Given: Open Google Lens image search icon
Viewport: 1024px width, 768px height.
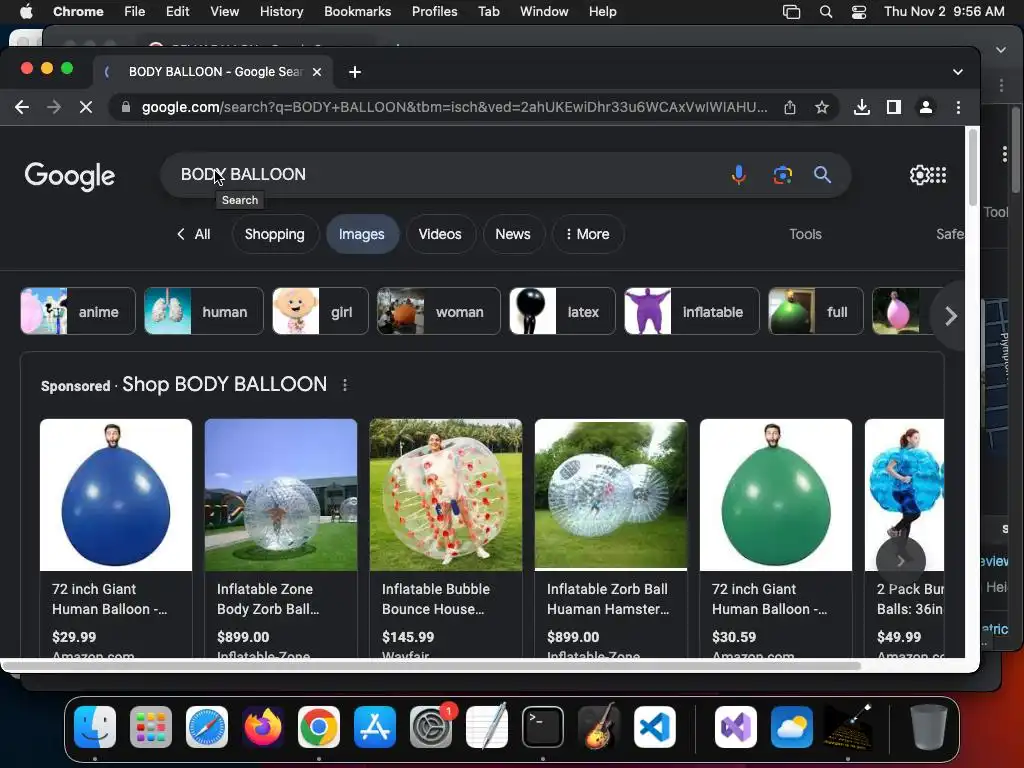Looking at the screenshot, I should tap(782, 174).
